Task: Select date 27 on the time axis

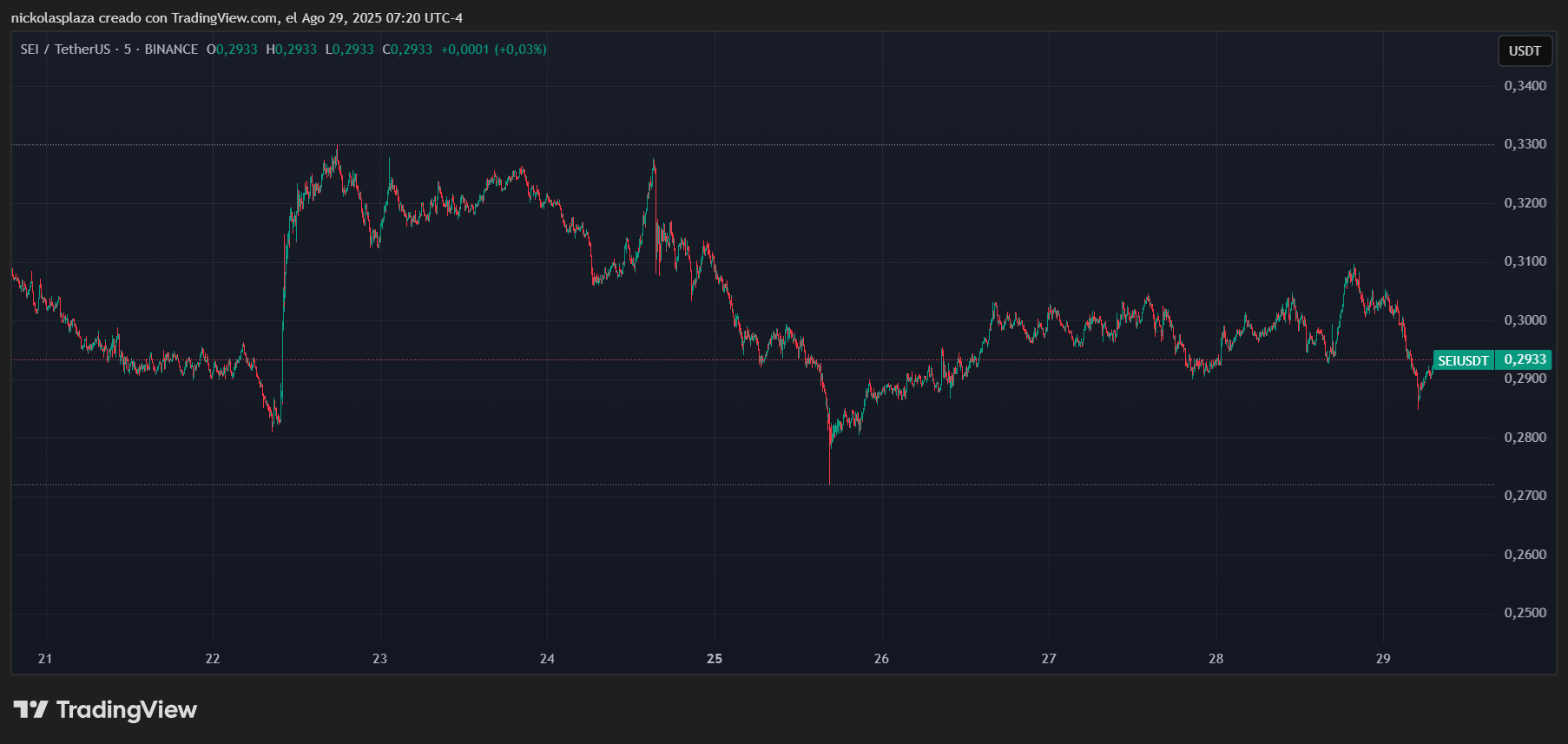Action: 1049,659
